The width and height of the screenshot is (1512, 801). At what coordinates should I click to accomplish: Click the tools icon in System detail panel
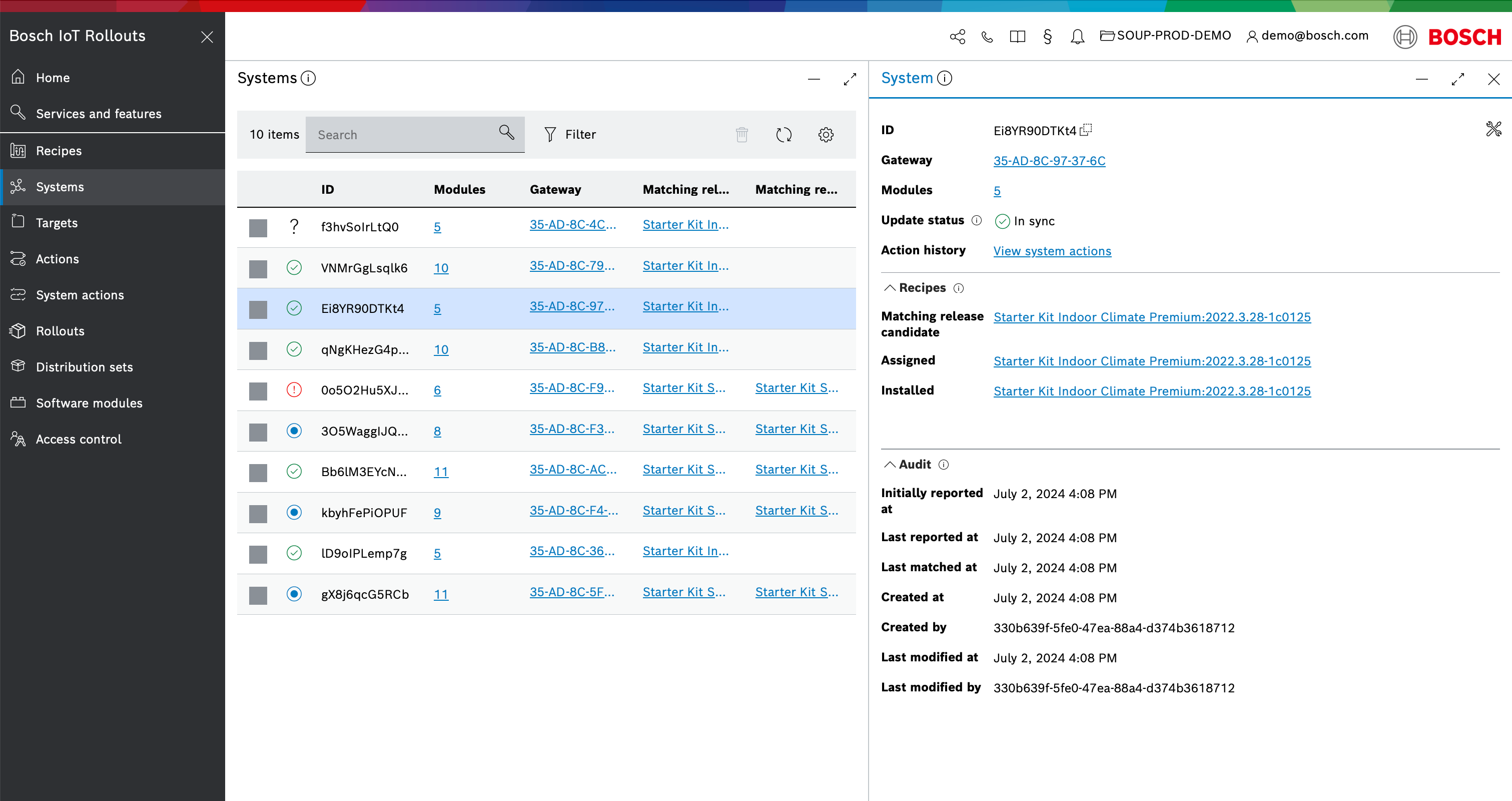(x=1493, y=129)
